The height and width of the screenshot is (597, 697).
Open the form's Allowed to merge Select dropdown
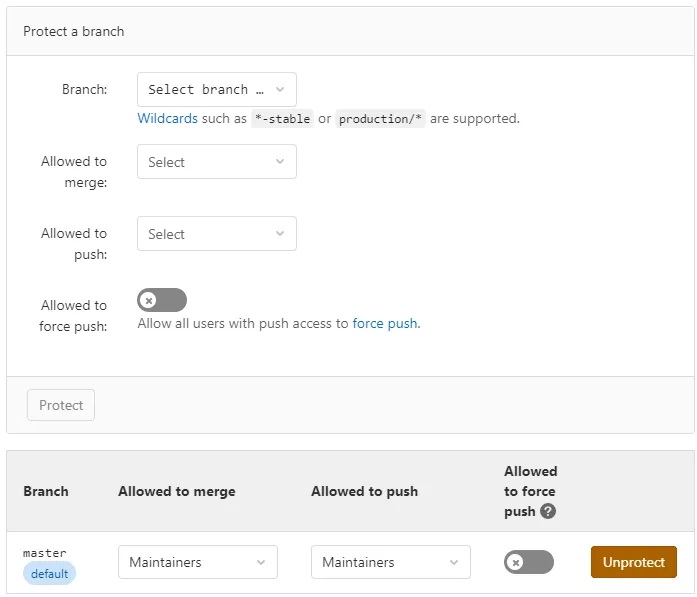[x=216, y=162]
